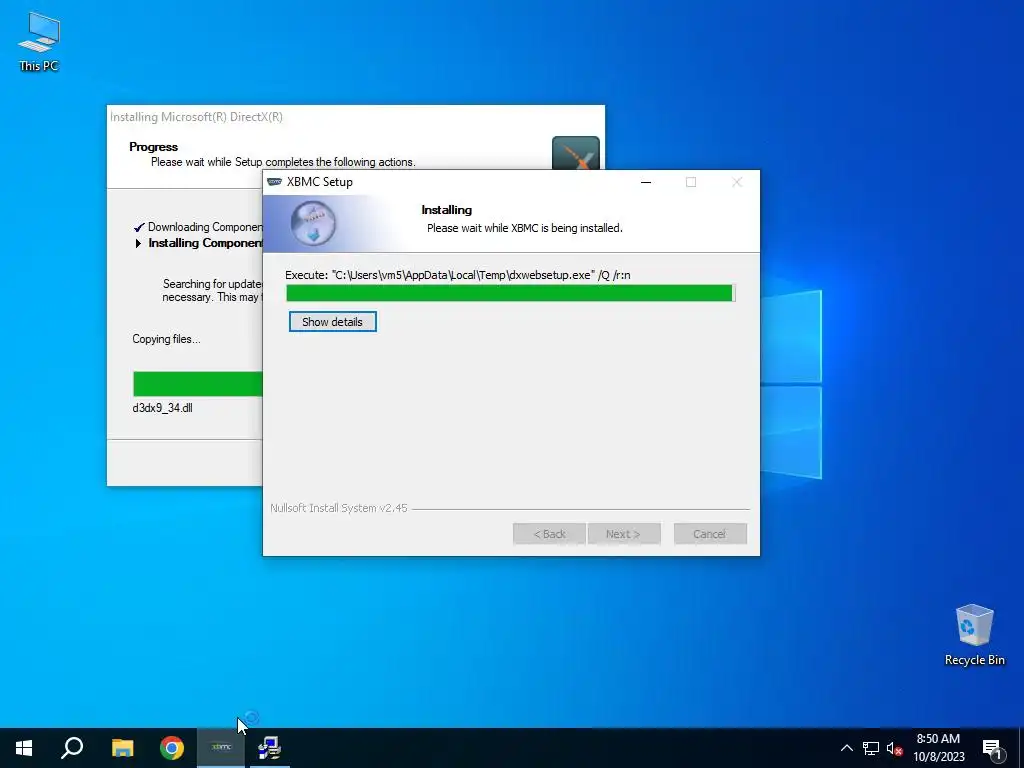This screenshot has width=1024, height=768.
Task: Click the muted volume tray icon
Action: [894, 748]
